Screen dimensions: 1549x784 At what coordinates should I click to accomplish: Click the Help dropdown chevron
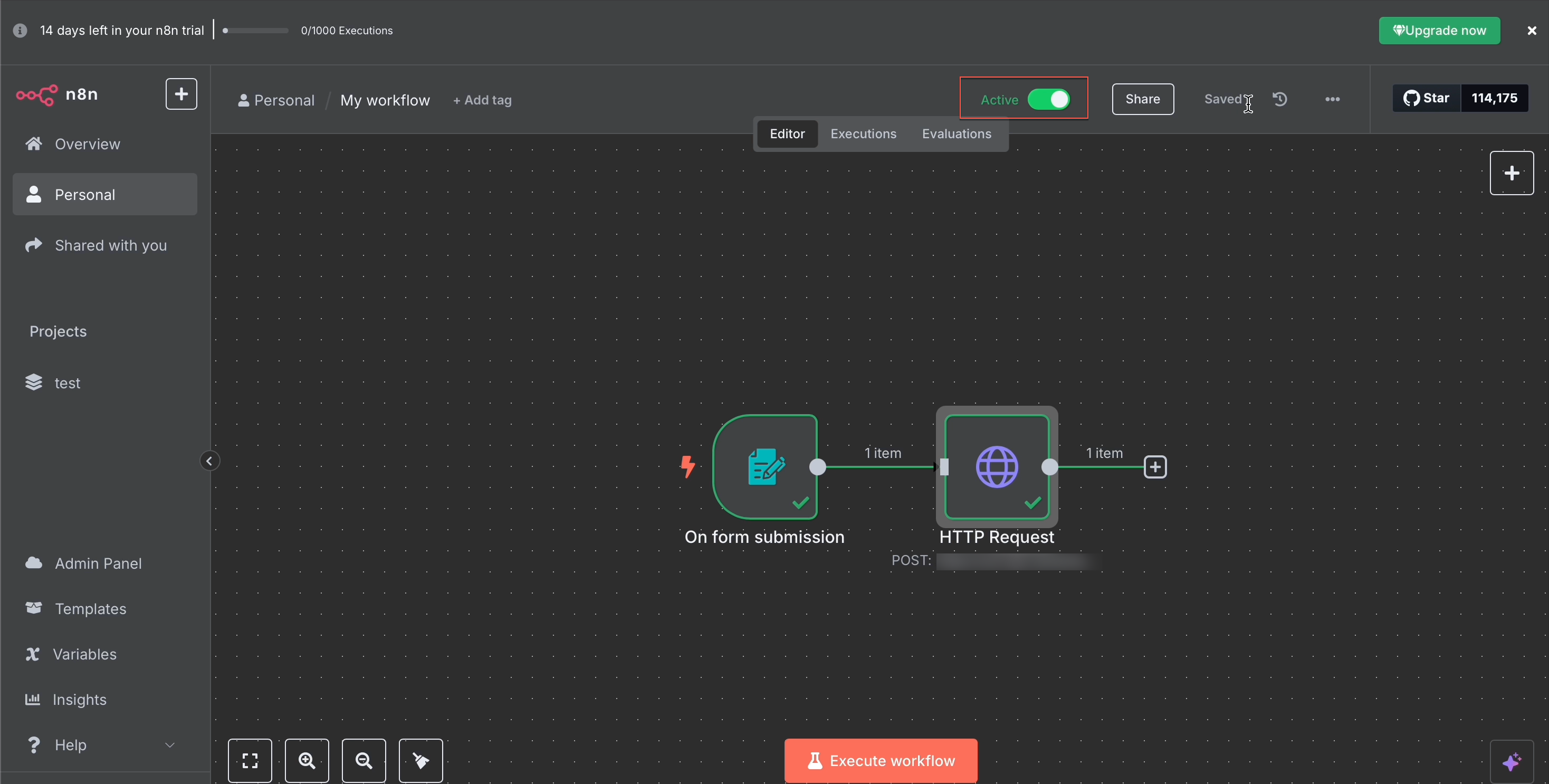[169, 745]
